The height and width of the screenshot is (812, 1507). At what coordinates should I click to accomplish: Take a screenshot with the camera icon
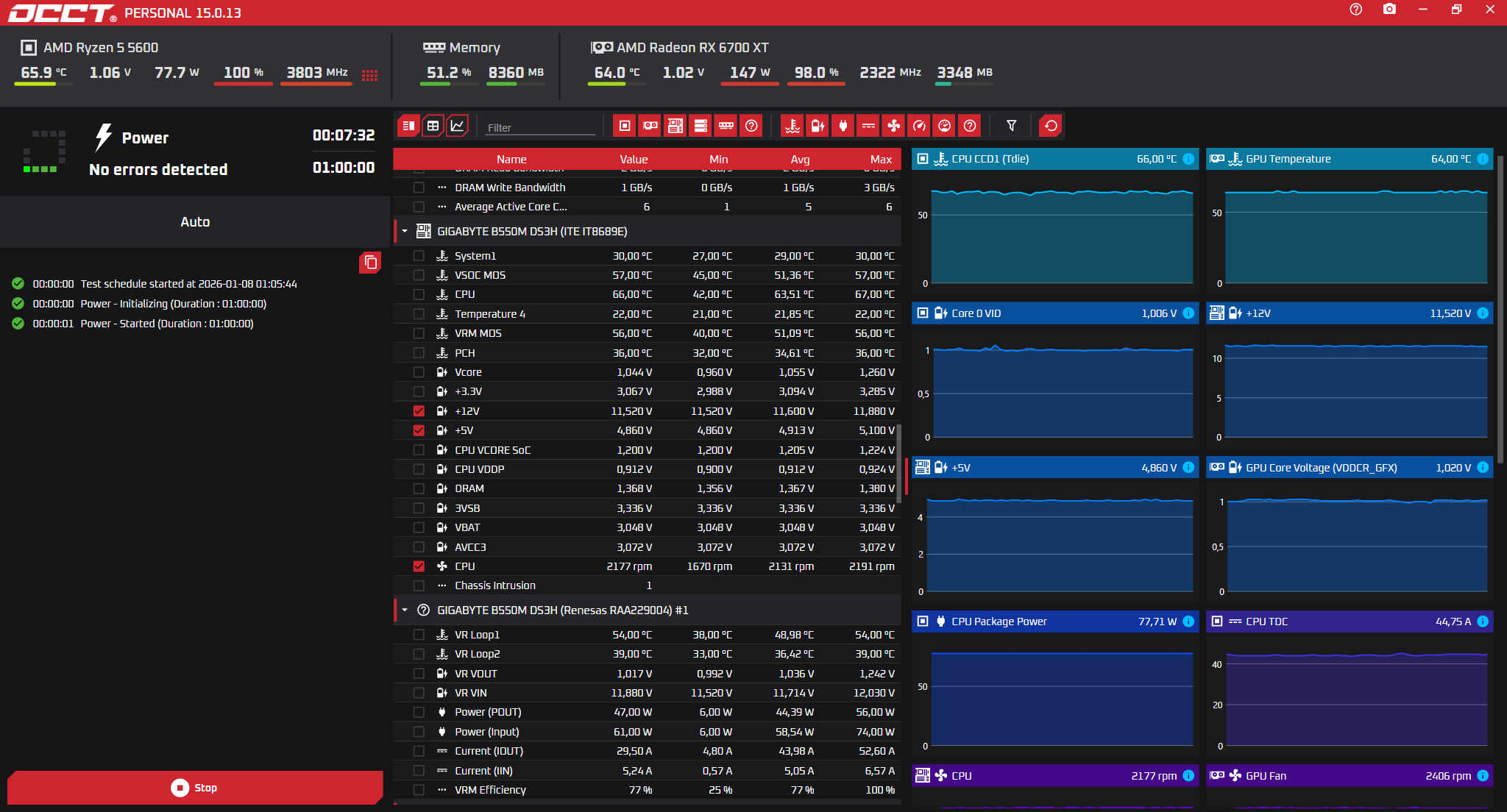tap(1389, 10)
